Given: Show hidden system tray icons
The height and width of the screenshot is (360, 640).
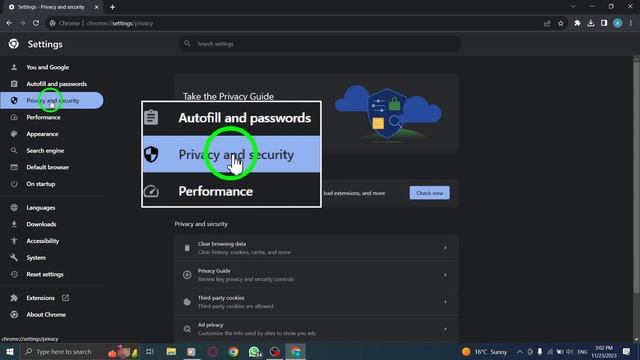Looking at the screenshot, I should click(x=520, y=351).
